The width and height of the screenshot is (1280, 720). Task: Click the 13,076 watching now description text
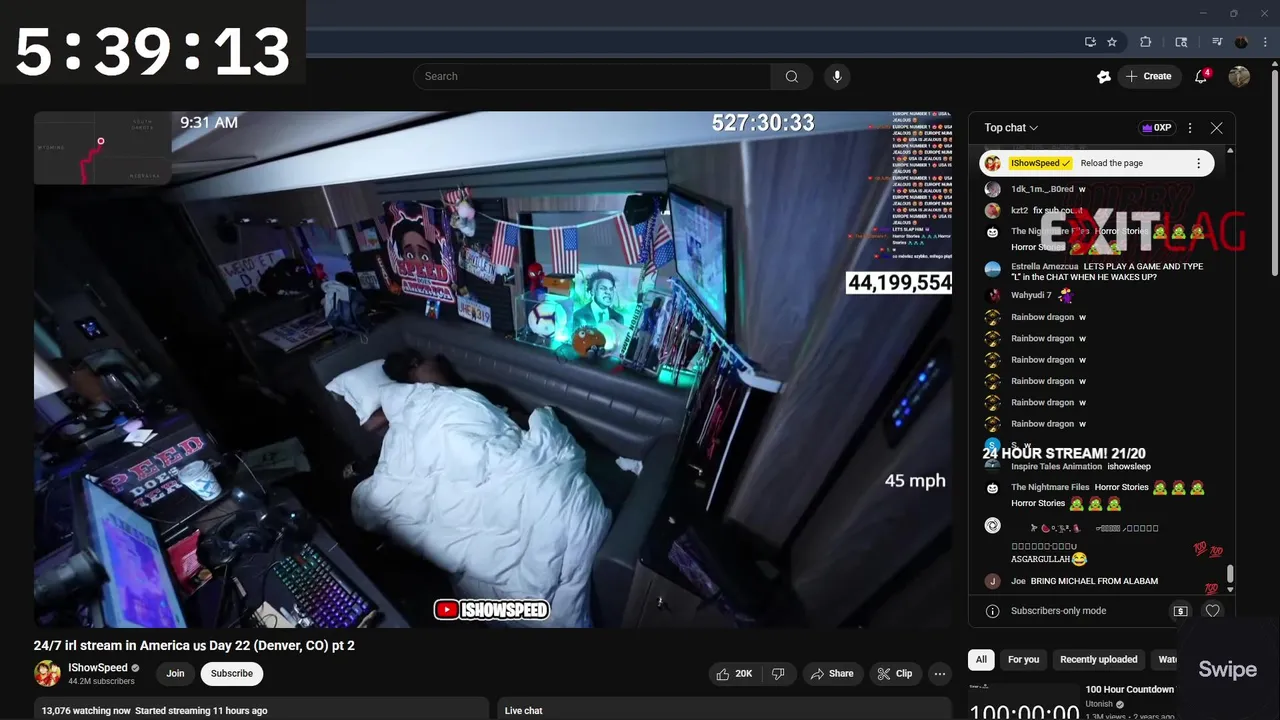86,711
